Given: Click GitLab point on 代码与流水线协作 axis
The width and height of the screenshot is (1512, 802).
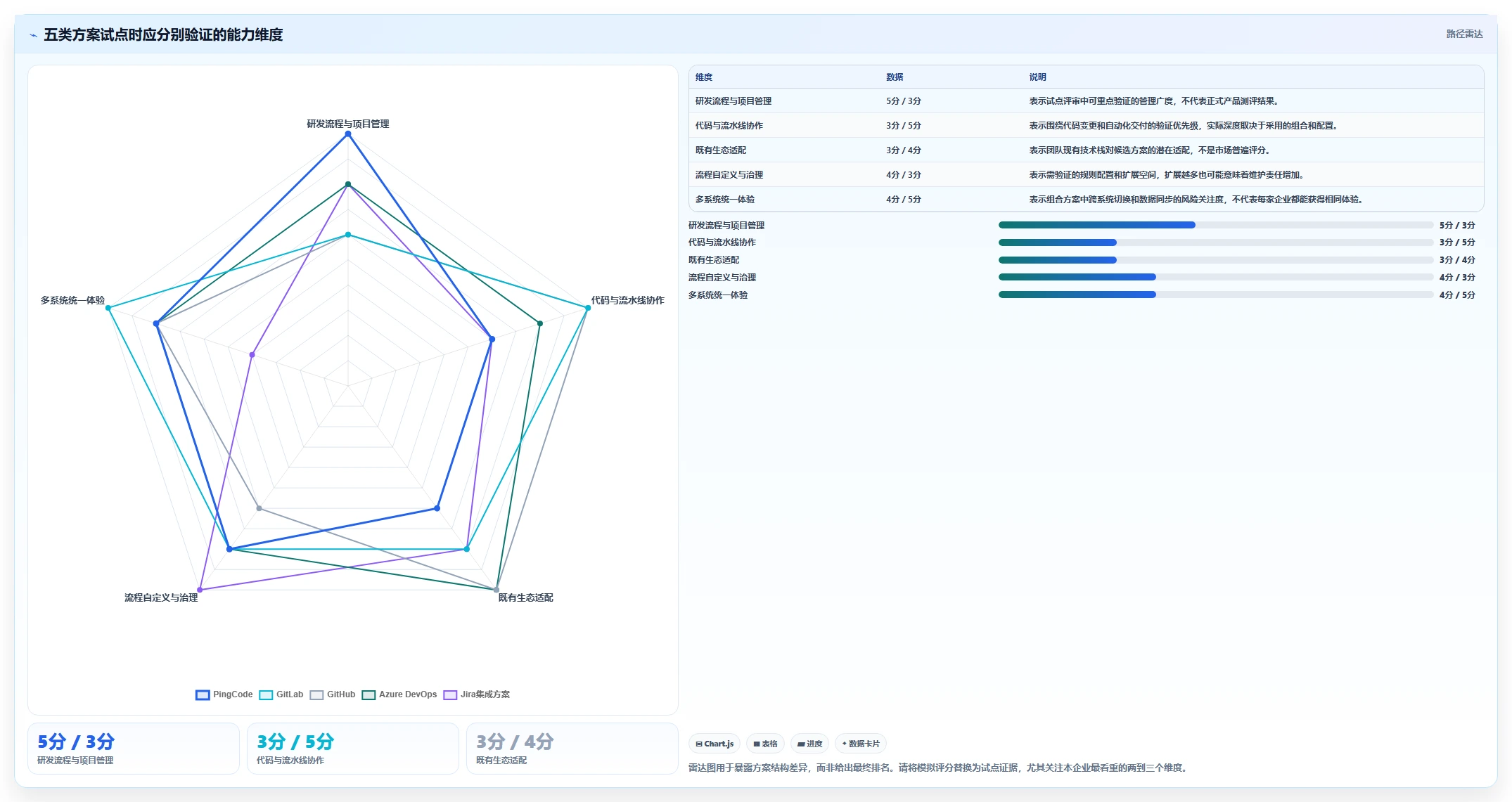Looking at the screenshot, I should tap(588, 308).
